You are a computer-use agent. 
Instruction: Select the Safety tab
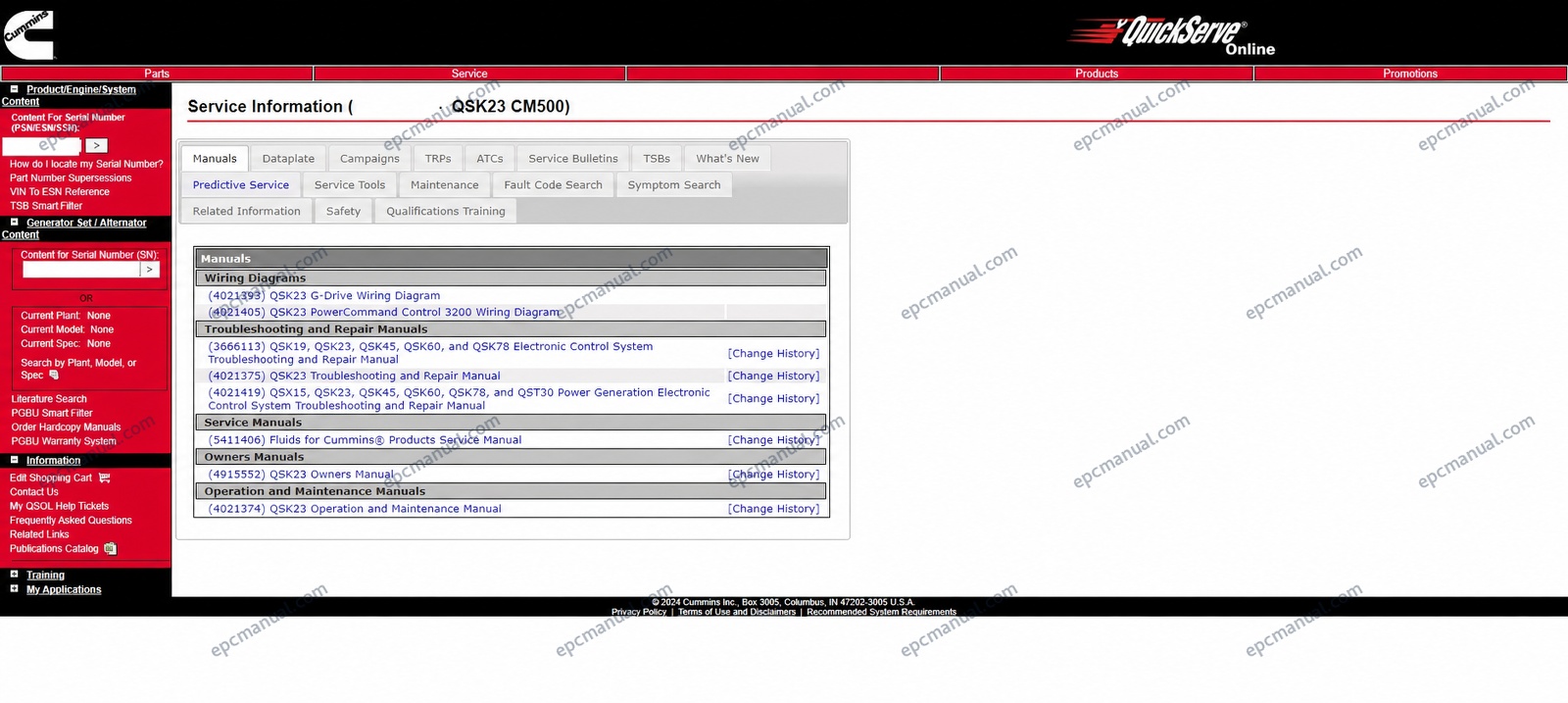click(x=343, y=211)
